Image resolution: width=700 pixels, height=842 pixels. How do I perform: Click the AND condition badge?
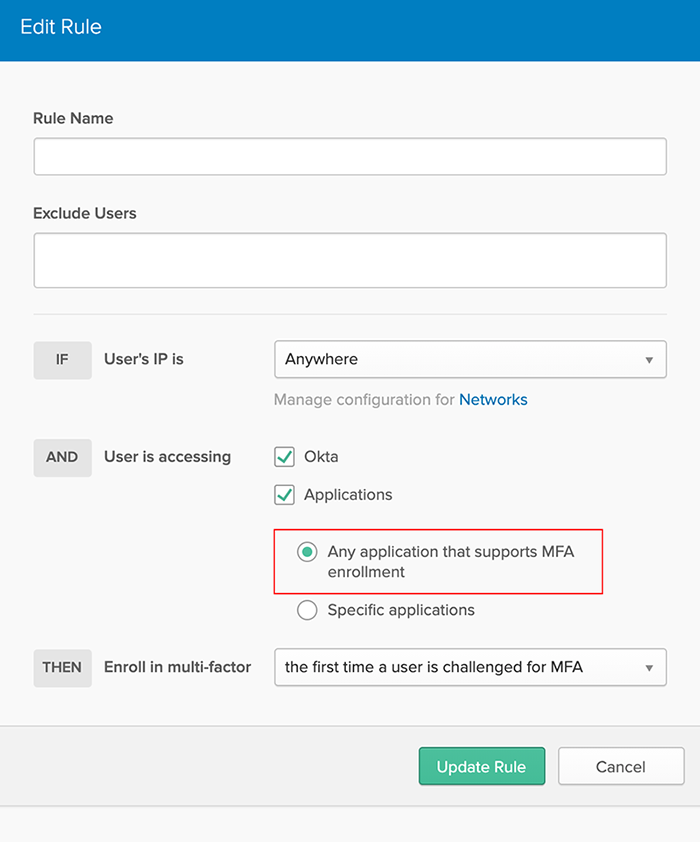[x=62, y=458]
